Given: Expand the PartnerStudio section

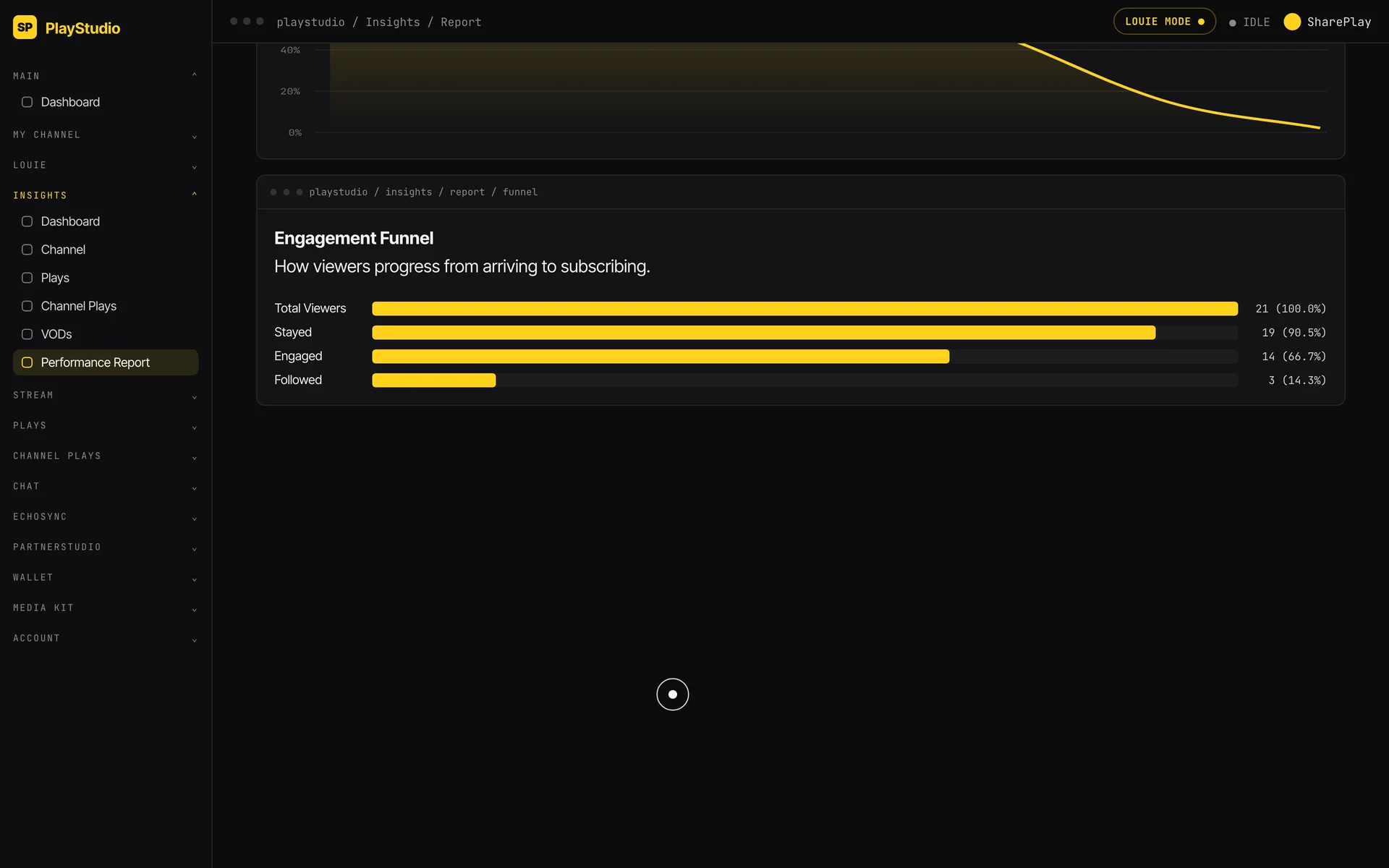Looking at the screenshot, I should tap(105, 548).
